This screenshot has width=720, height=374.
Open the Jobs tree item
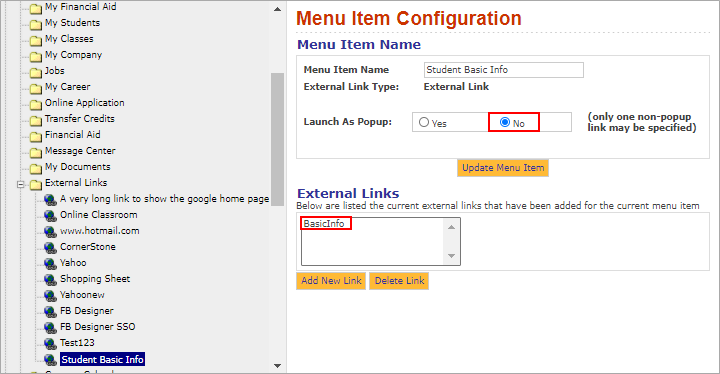[54, 71]
